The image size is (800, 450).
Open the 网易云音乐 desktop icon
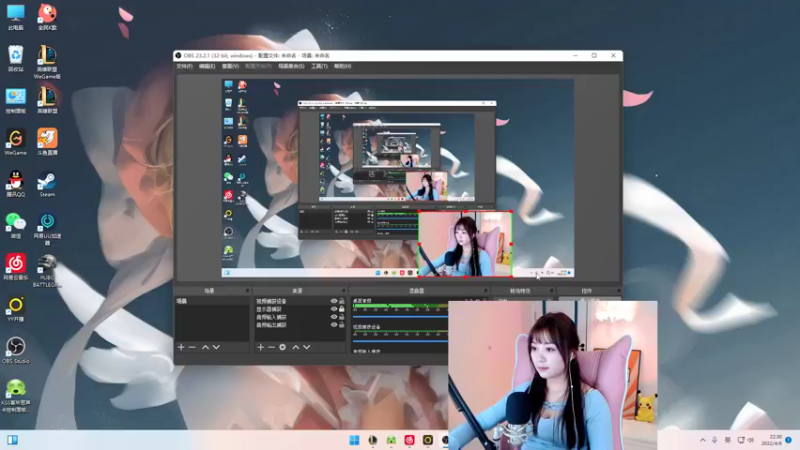pos(15,267)
